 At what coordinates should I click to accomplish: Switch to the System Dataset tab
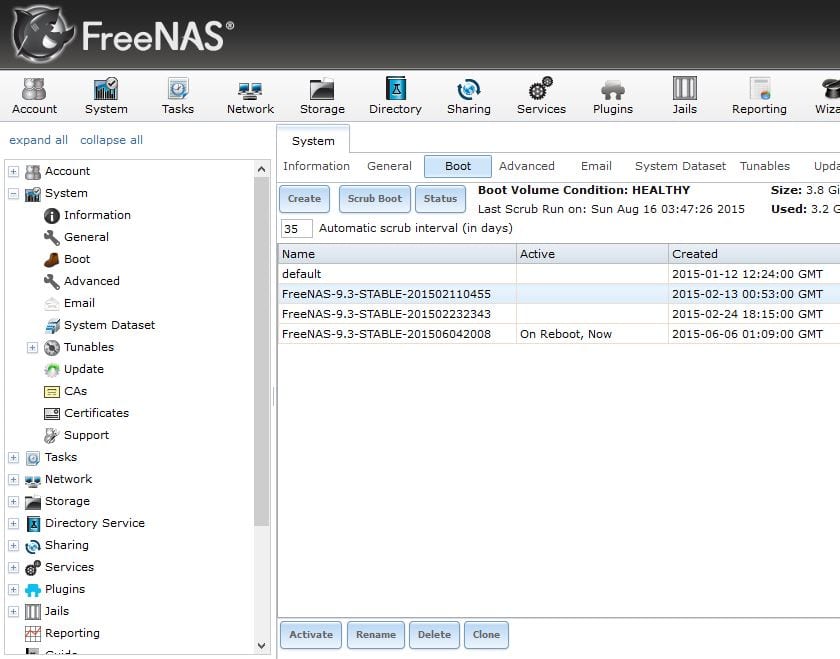tap(680, 166)
